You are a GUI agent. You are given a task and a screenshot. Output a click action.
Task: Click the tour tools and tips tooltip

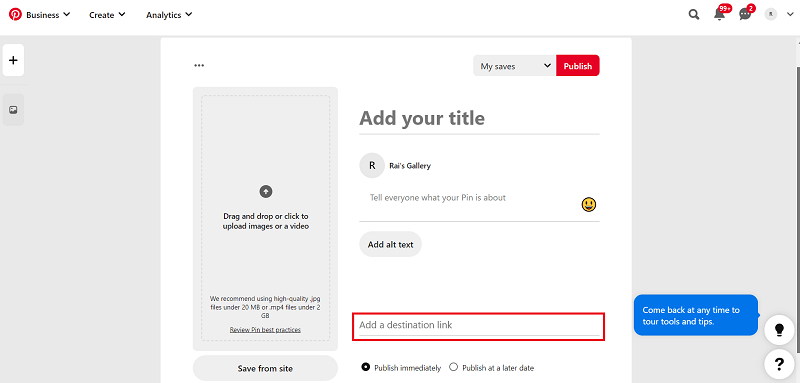696,315
